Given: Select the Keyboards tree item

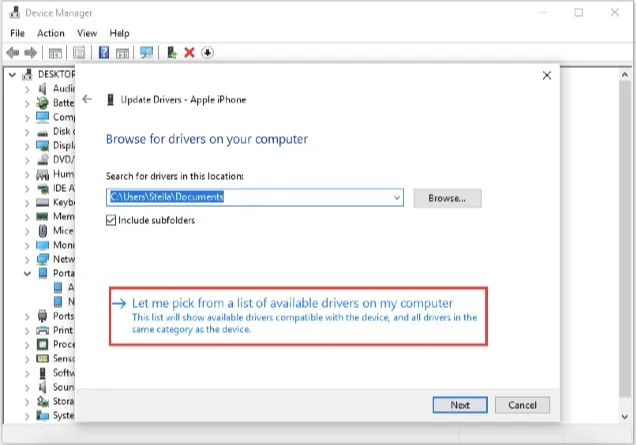Looking at the screenshot, I should [x=63, y=202].
